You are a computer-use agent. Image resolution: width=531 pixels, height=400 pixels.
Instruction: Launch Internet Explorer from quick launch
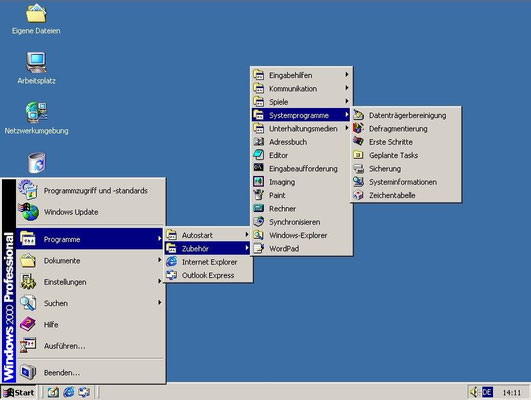pyautogui.click(x=69, y=392)
